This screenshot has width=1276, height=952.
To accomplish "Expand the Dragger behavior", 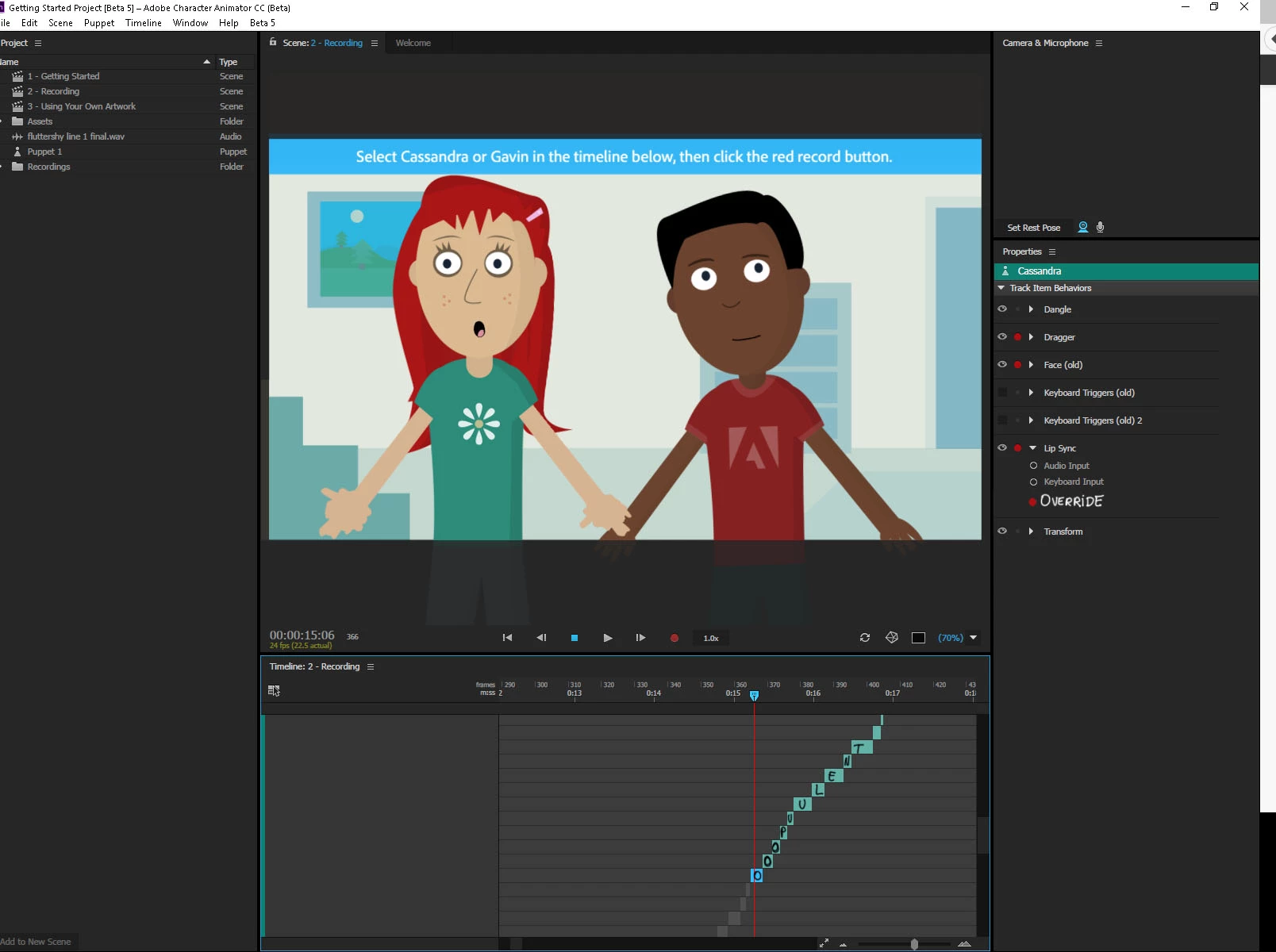I will pyautogui.click(x=1031, y=337).
